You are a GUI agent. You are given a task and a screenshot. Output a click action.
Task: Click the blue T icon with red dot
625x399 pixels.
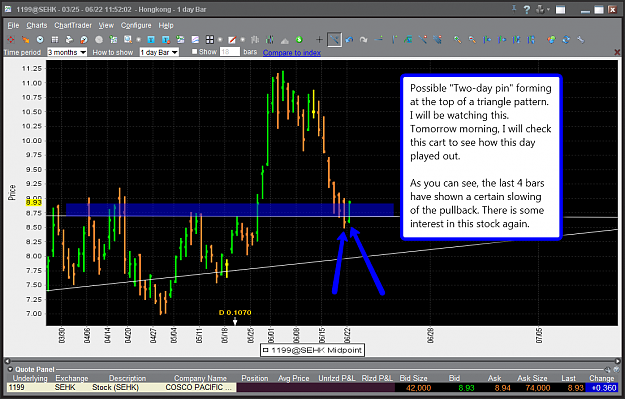pyautogui.click(x=166, y=39)
